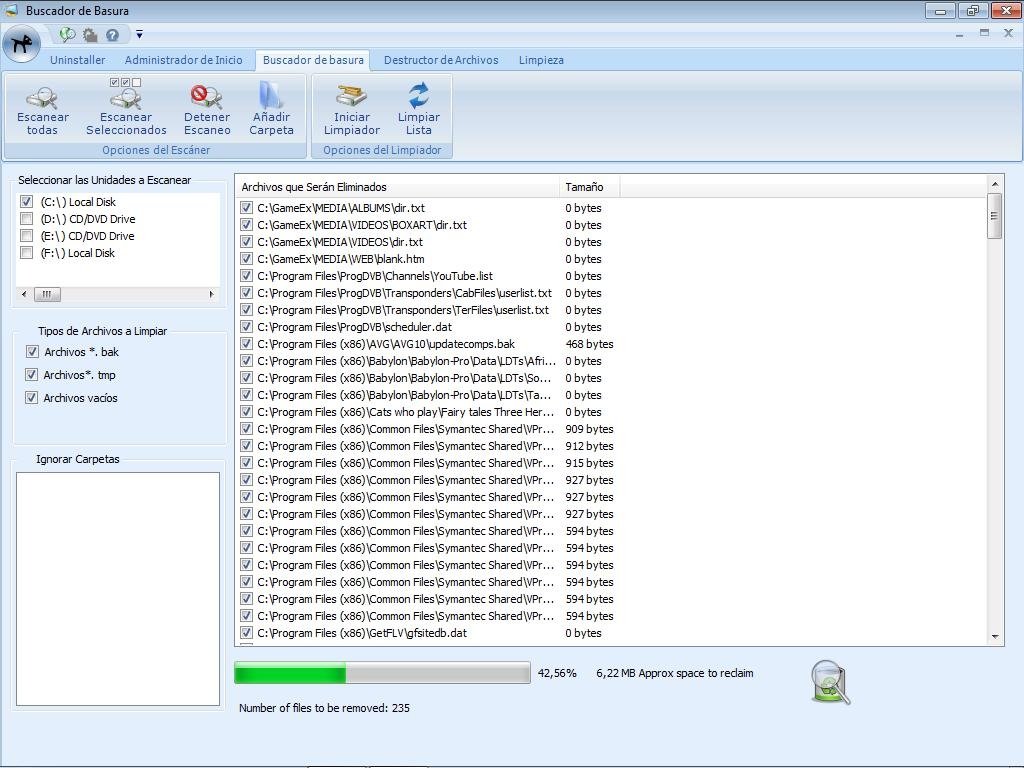Viewport: 1024px width, 768px height.
Task: Sort by Archivos que Serán Eliminados column
Action: click(397, 187)
